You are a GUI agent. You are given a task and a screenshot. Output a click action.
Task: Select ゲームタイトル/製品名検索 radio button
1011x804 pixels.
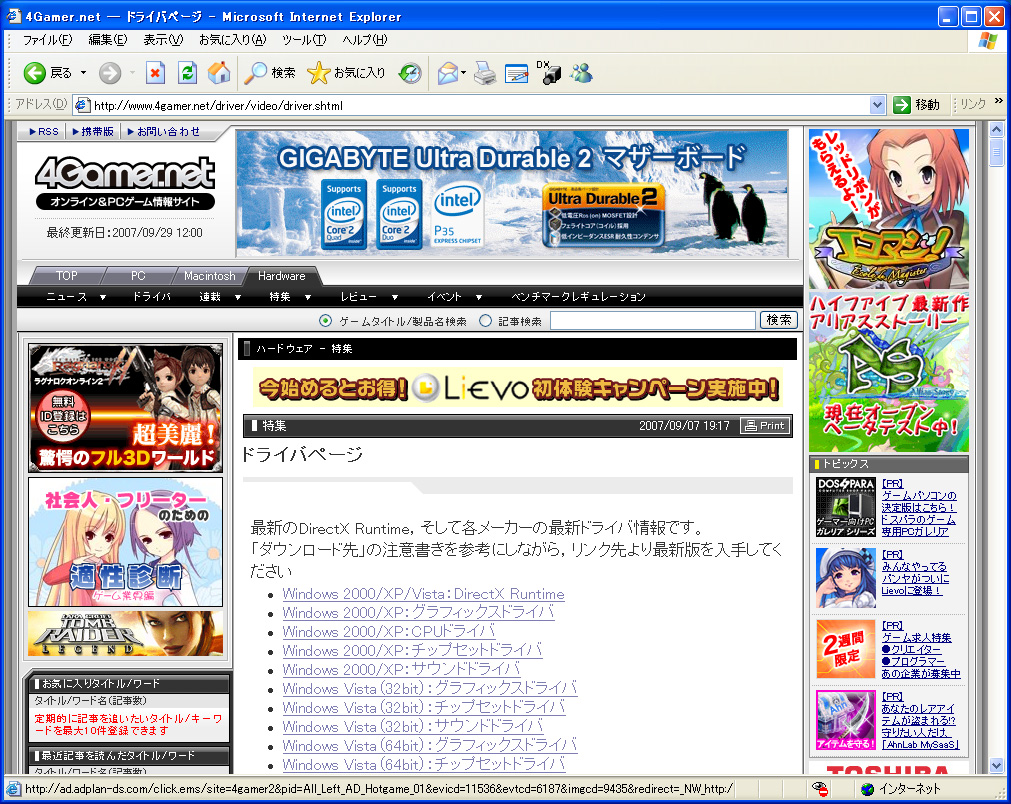click(x=326, y=320)
